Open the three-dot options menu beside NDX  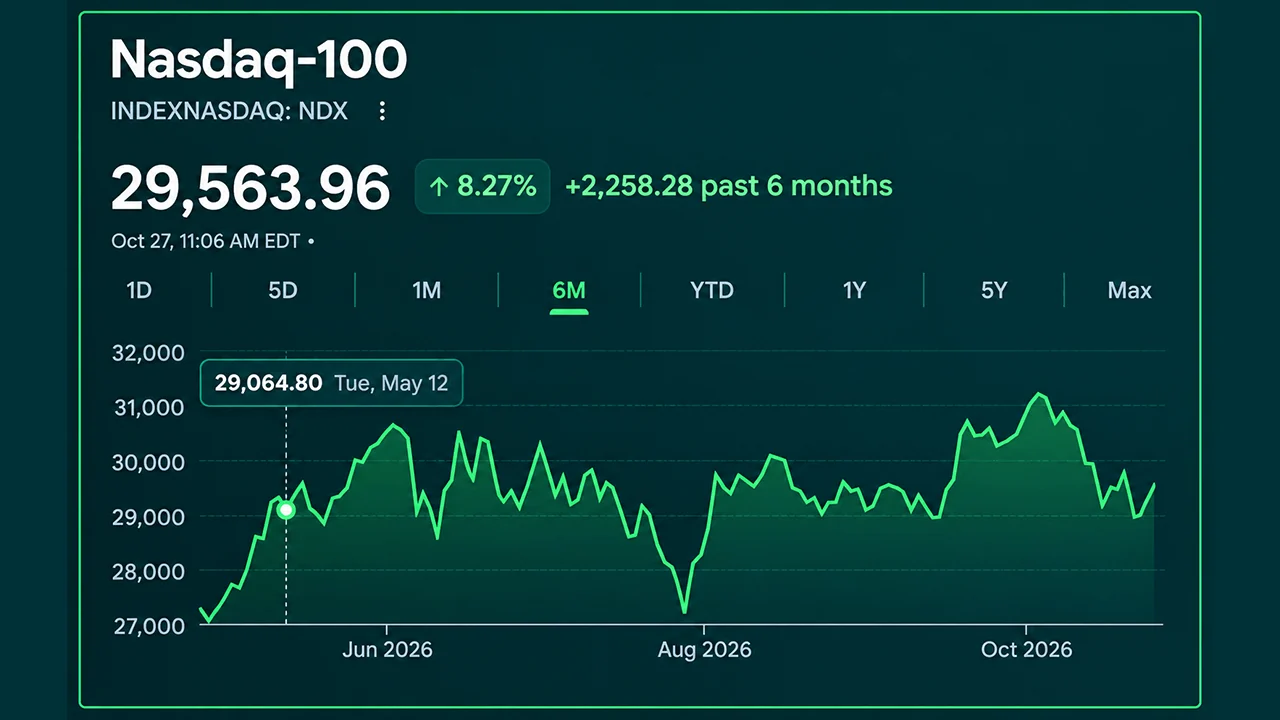(x=382, y=111)
